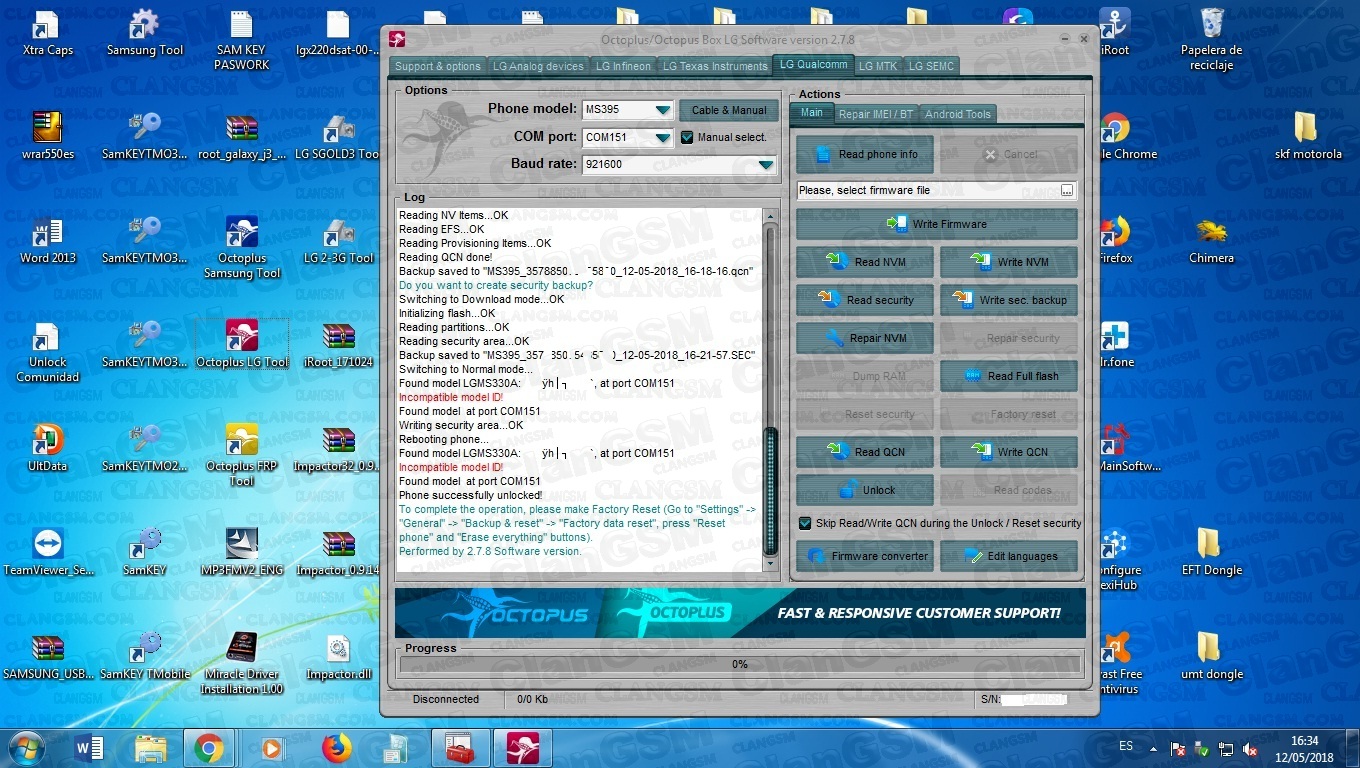
Task: Click the Cable & Manual button
Action: click(x=729, y=110)
